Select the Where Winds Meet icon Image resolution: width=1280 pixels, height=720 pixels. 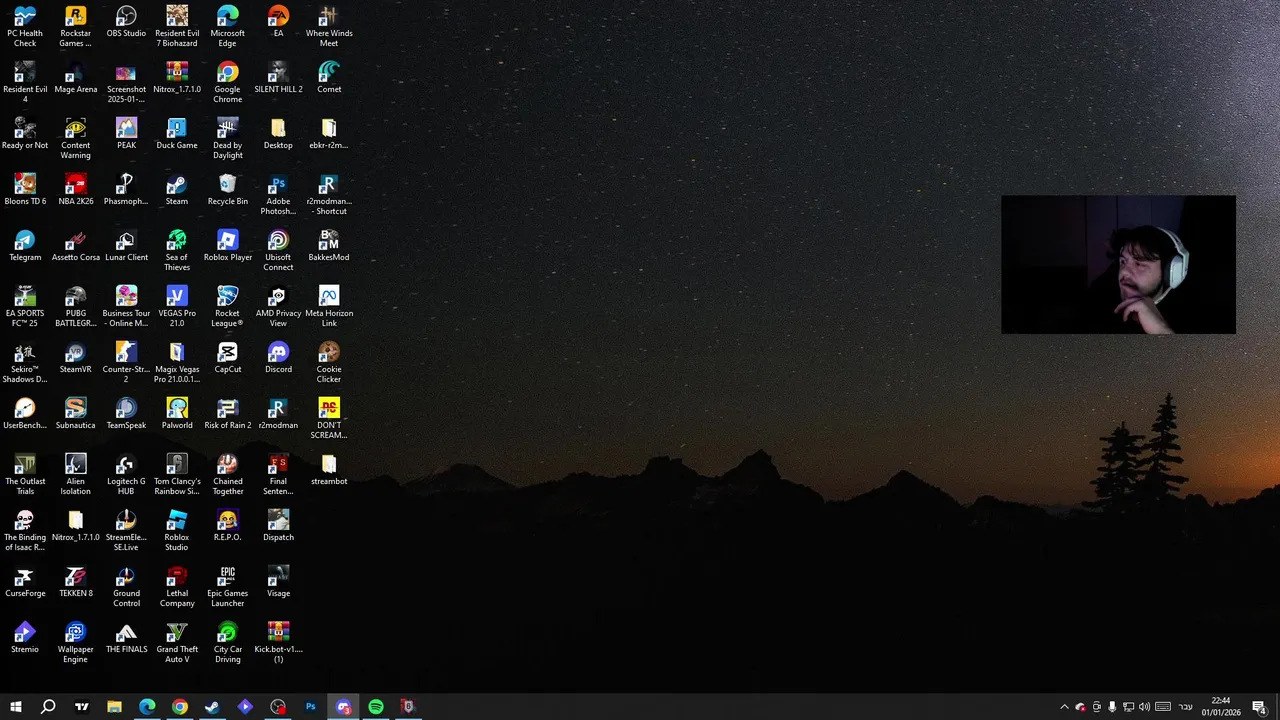(329, 26)
